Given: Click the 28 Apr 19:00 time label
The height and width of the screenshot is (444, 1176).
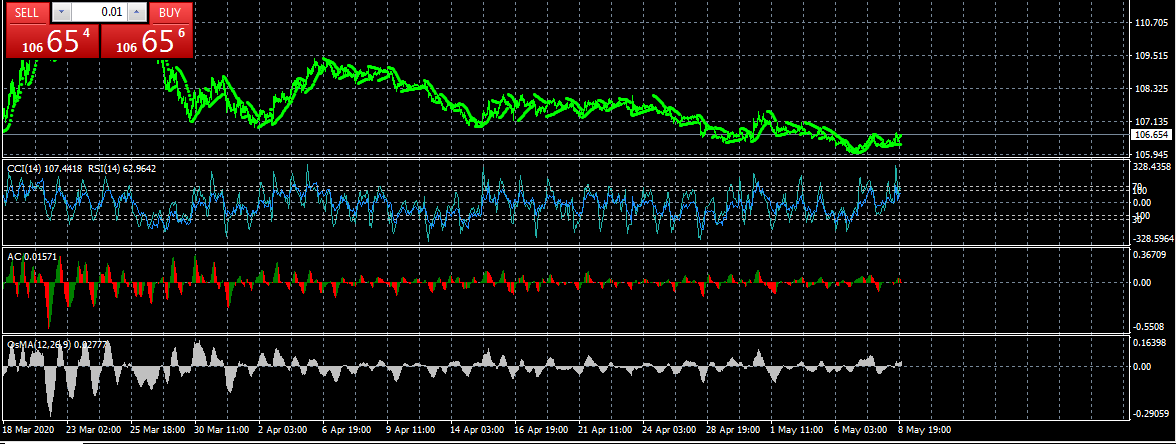Looking at the screenshot, I should [734, 430].
